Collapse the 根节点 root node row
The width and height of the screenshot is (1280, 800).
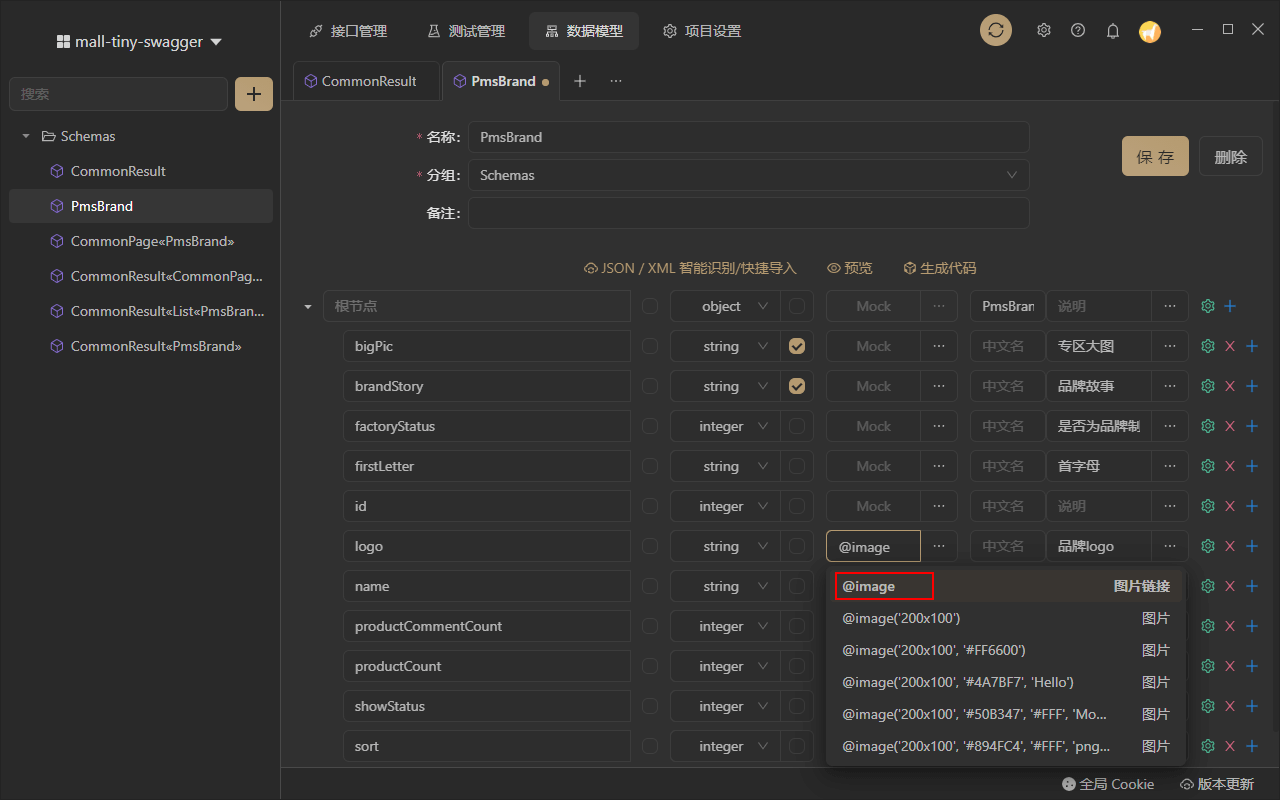(x=307, y=305)
